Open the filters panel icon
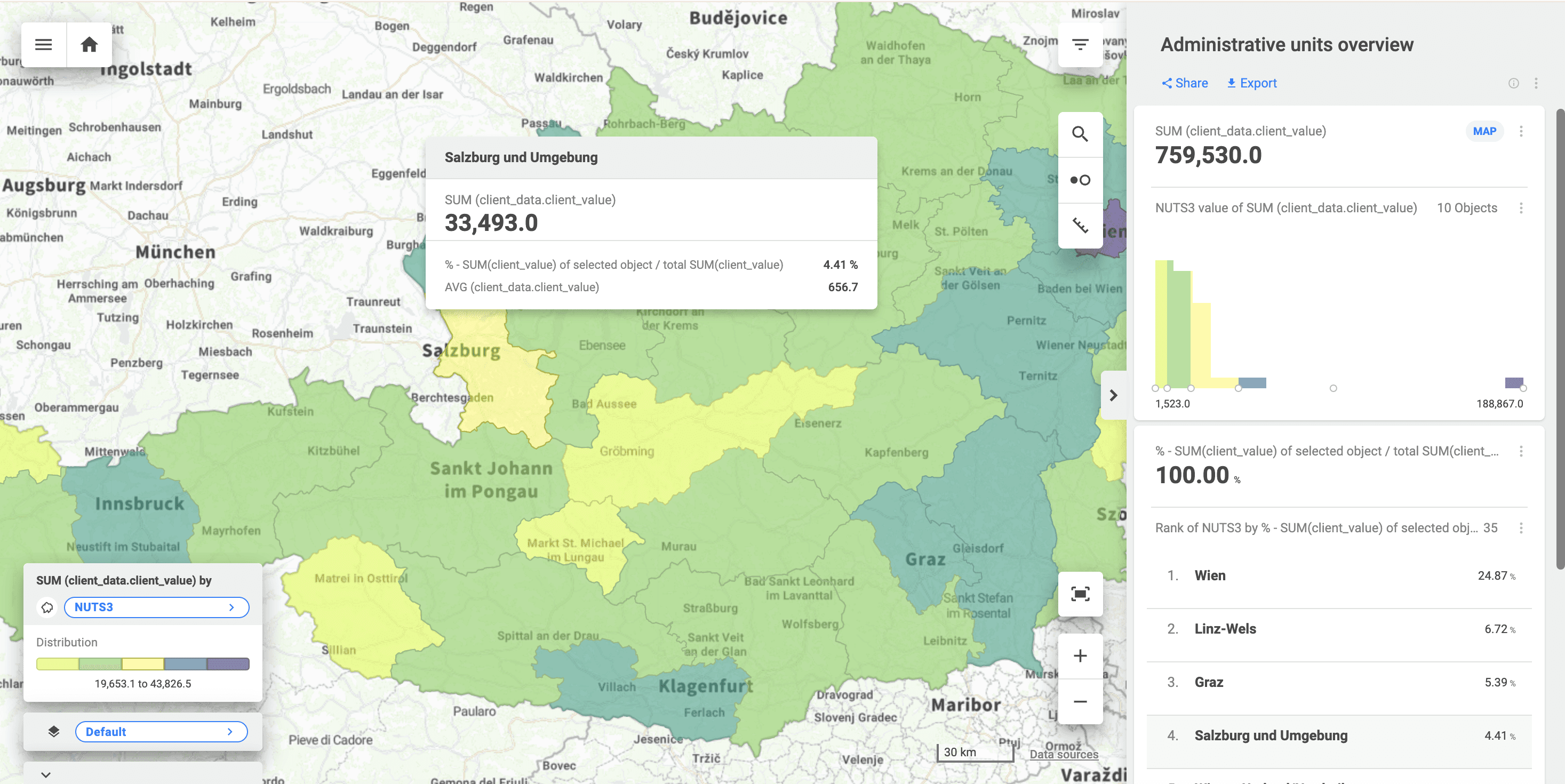1565x784 pixels. pyautogui.click(x=1080, y=44)
